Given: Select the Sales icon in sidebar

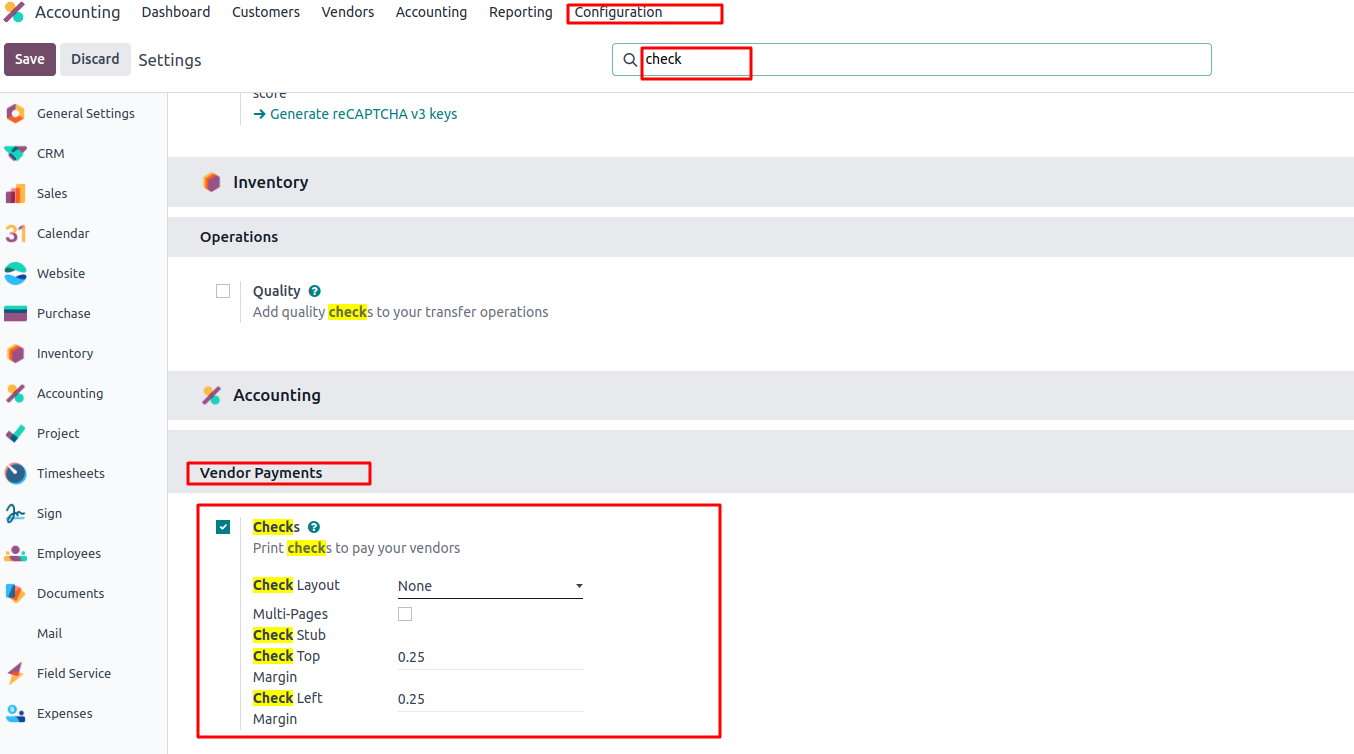Looking at the screenshot, I should click(15, 194).
